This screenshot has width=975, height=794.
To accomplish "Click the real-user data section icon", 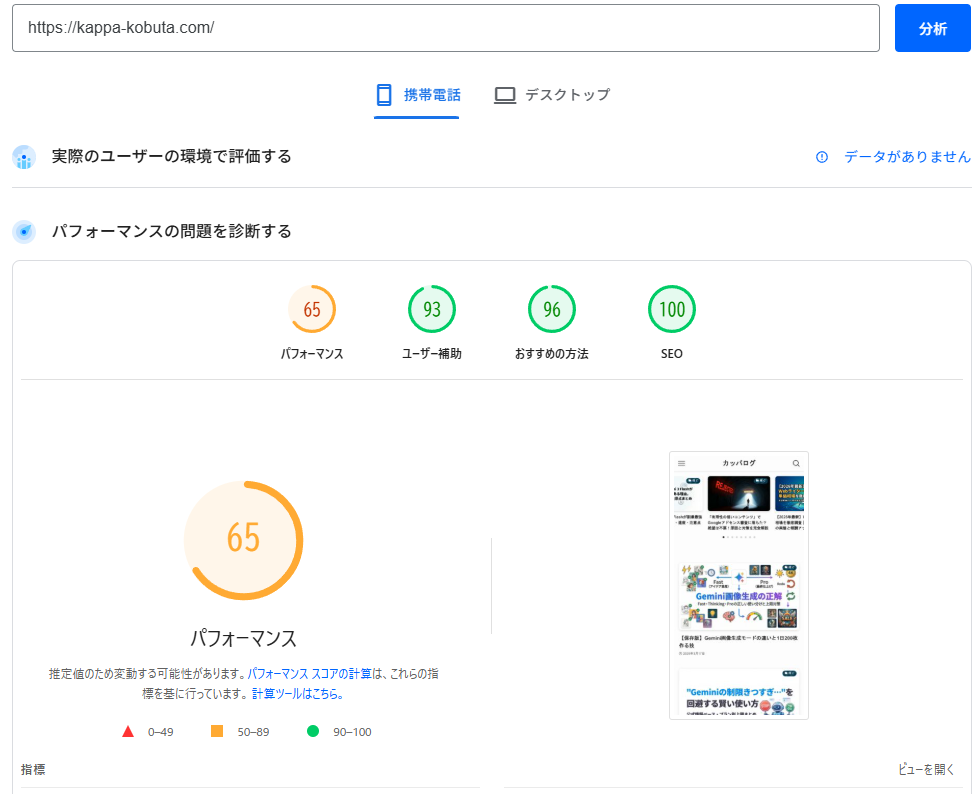I will pos(24,157).
